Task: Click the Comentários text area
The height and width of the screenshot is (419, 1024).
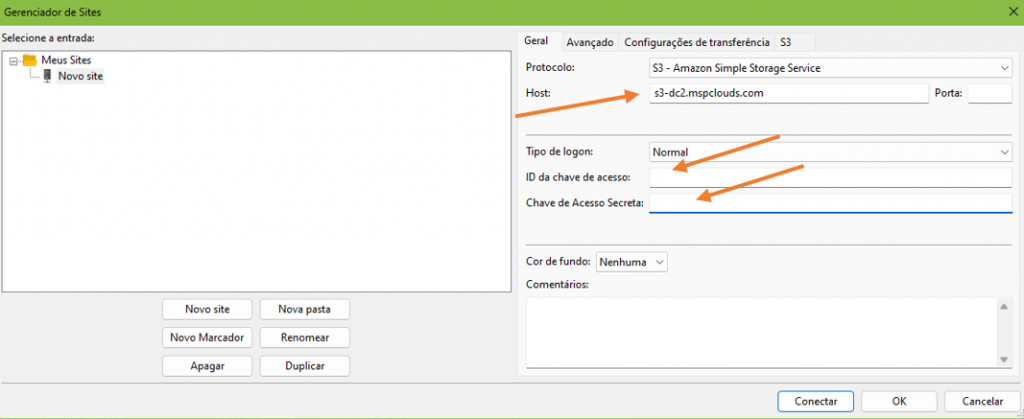Action: pyautogui.click(x=762, y=332)
